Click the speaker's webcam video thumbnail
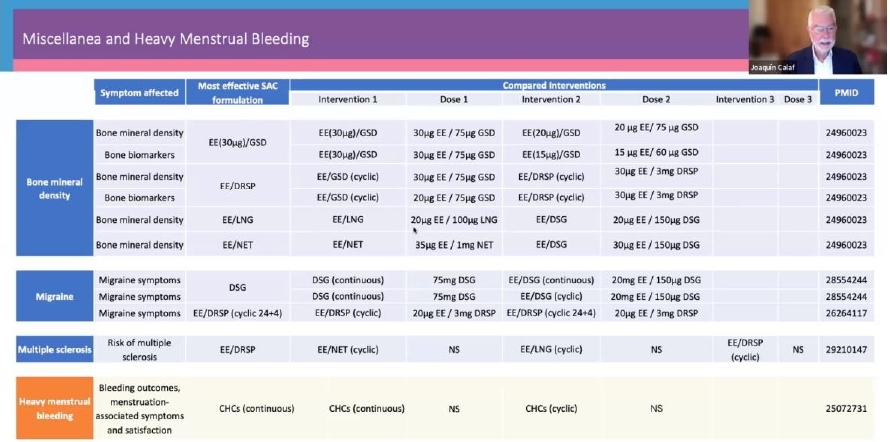Image resolution: width=890 pixels, height=442 pixels. coord(818,37)
